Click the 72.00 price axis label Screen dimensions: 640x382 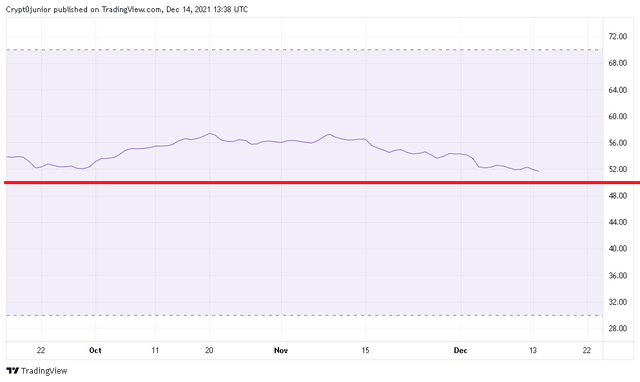click(618, 36)
